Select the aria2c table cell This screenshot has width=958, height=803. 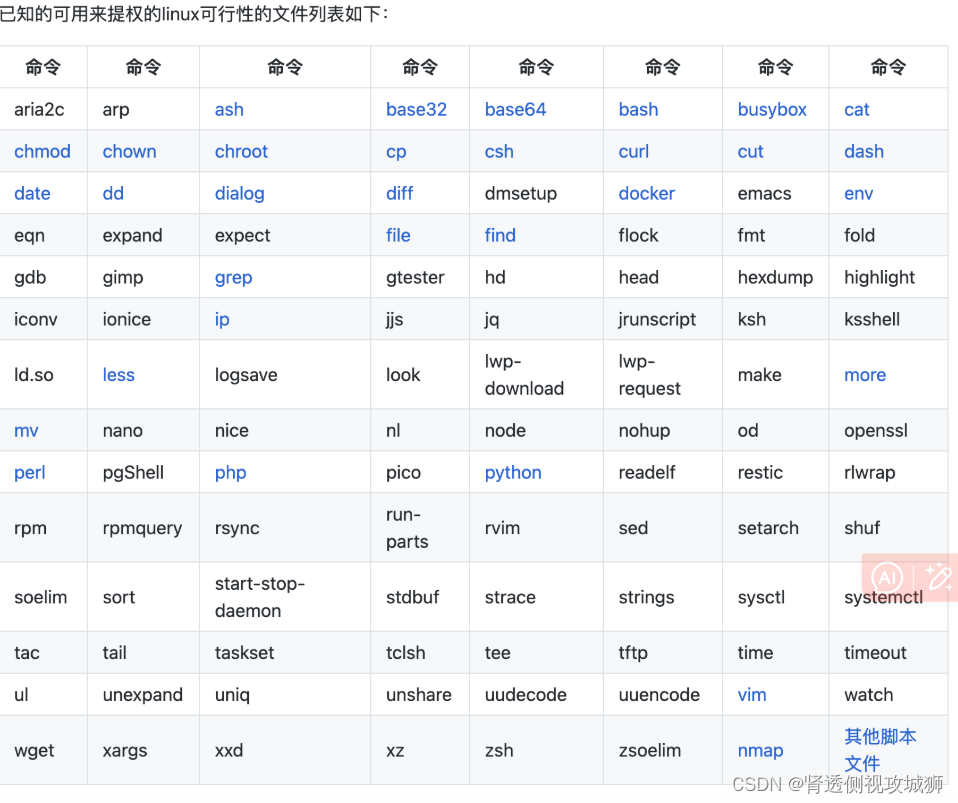tap(43, 109)
